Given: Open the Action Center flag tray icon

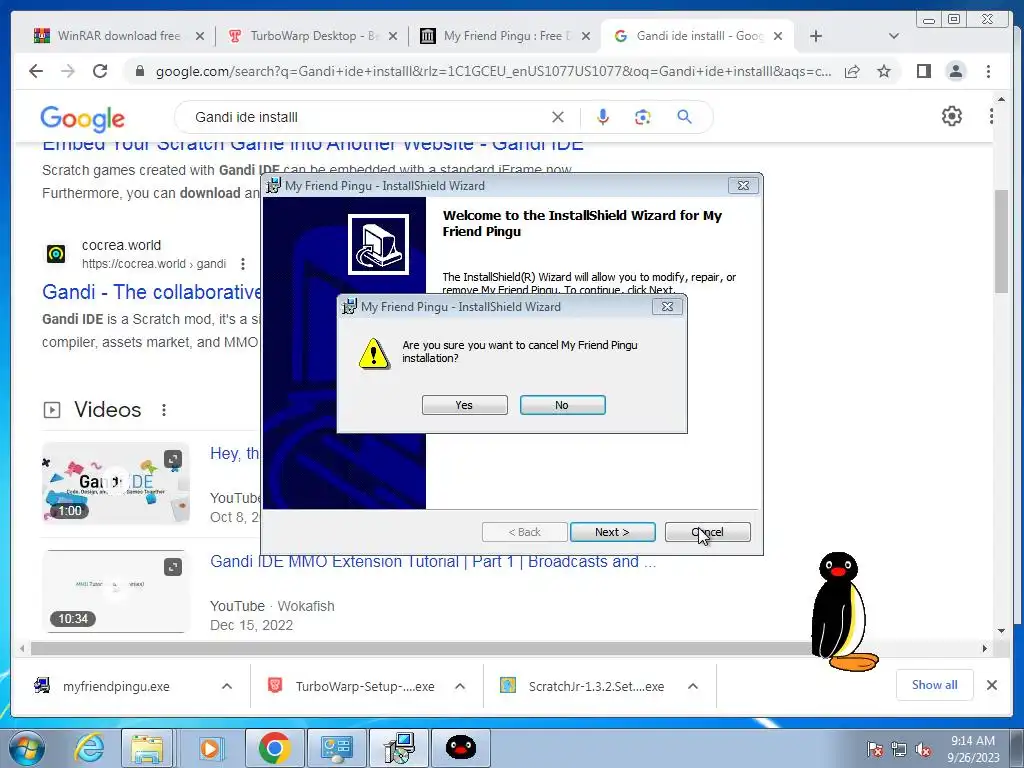Looking at the screenshot, I should (875, 749).
